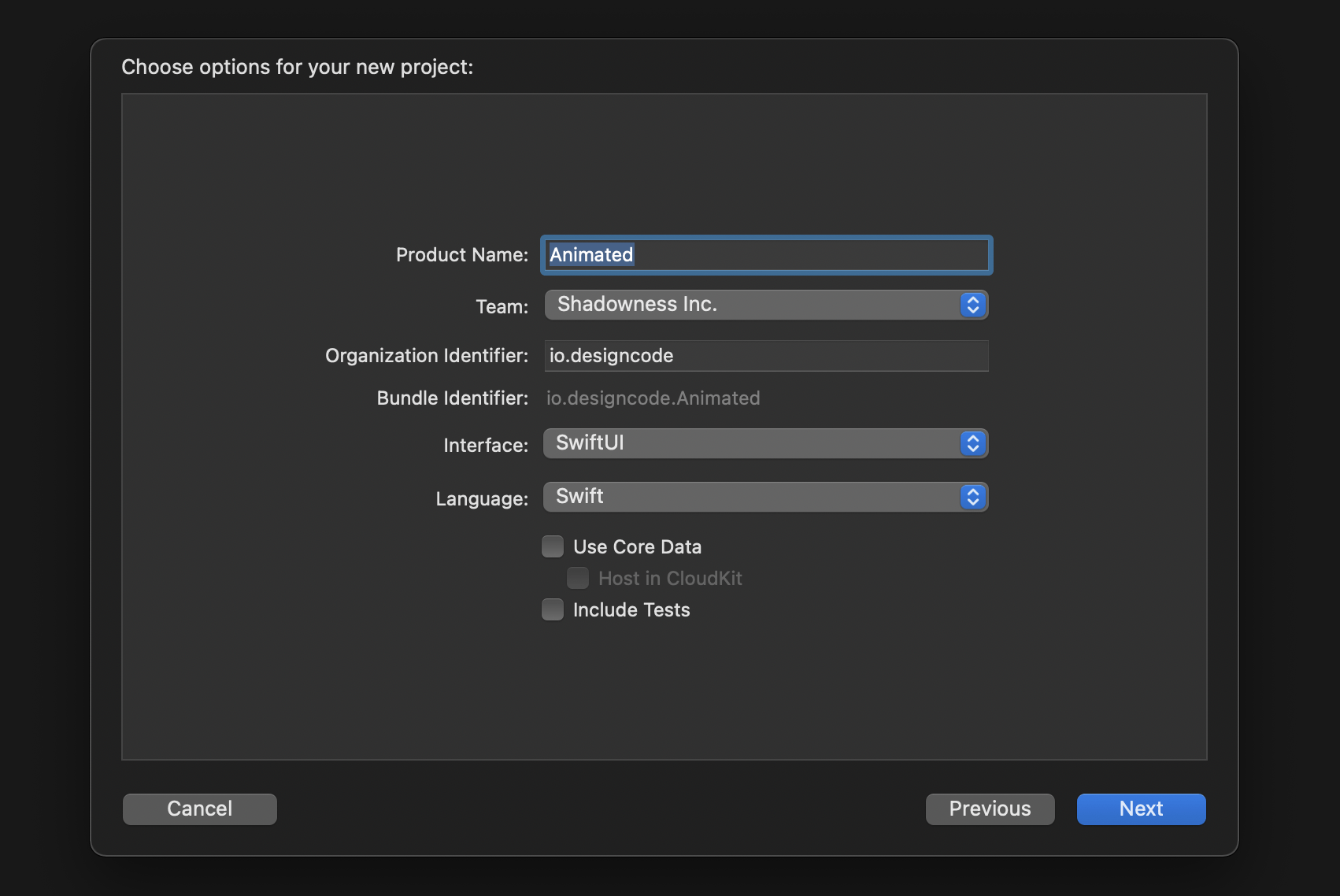Viewport: 1340px width, 896px height.
Task: Click the blue chevron arrows on Language popup
Action: pos(973,497)
